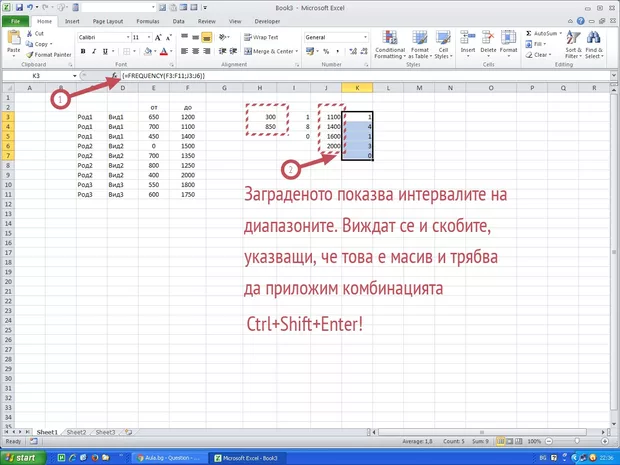This screenshot has width=620, height=465.
Task: Toggle Center horizontal alignment
Action: point(195,51)
